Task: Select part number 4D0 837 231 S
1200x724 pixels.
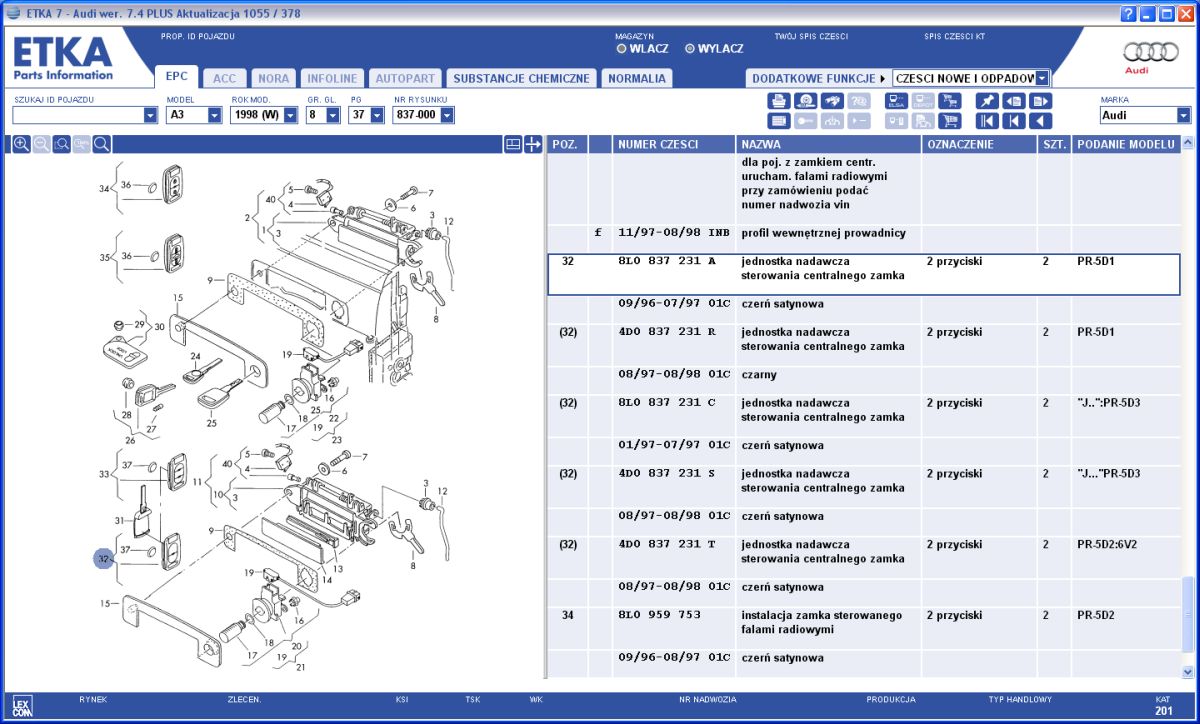Action: point(667,474)
